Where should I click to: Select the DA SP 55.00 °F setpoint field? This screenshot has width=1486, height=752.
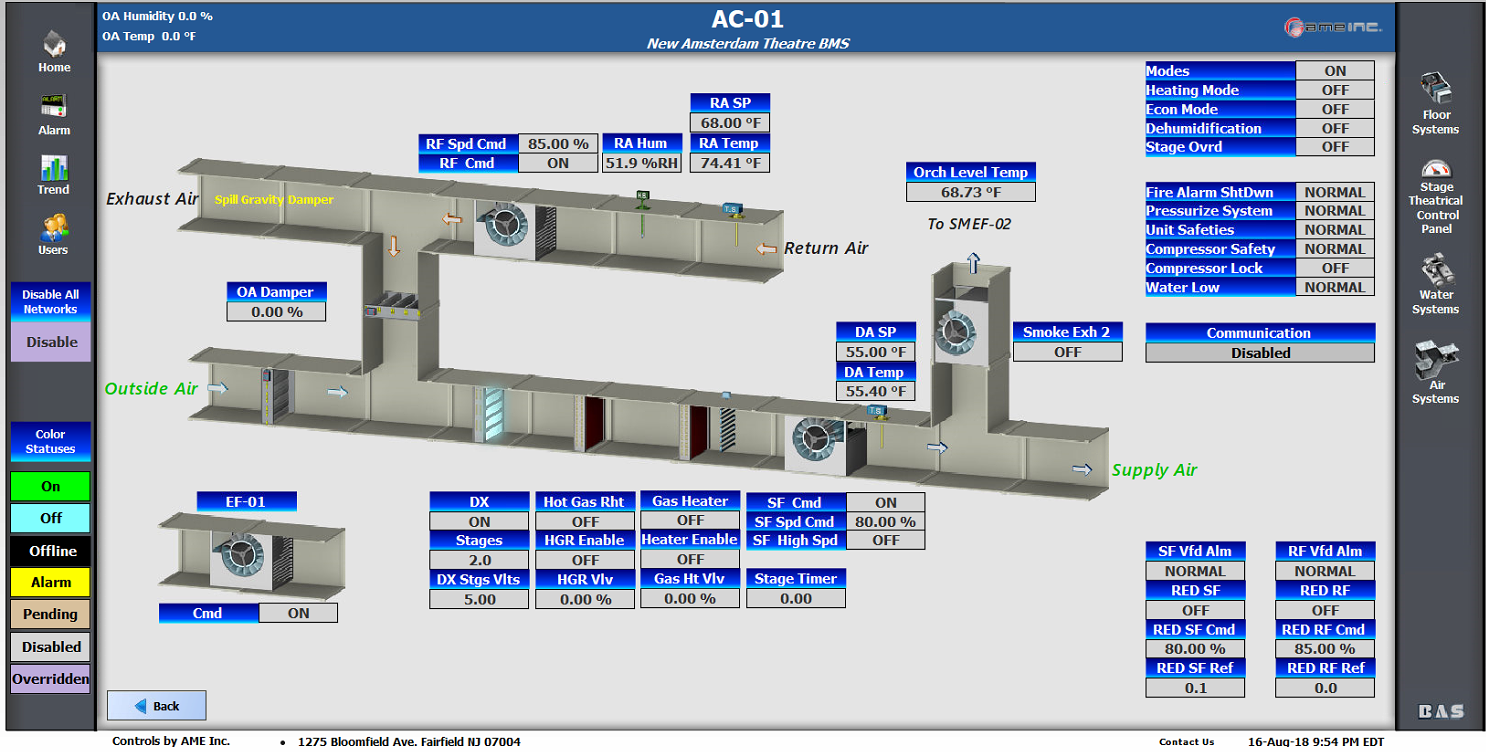[x=875, y=352]
